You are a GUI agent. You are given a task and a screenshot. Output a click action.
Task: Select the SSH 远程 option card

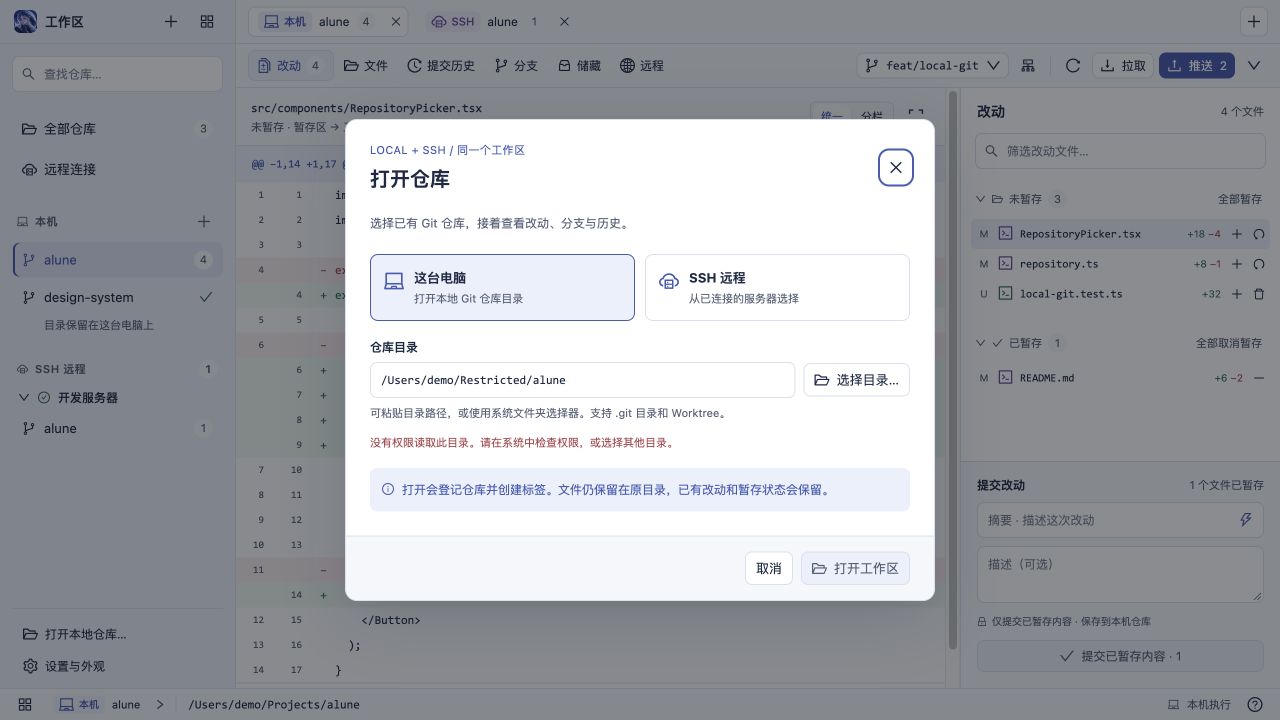[x=777, y=287]
